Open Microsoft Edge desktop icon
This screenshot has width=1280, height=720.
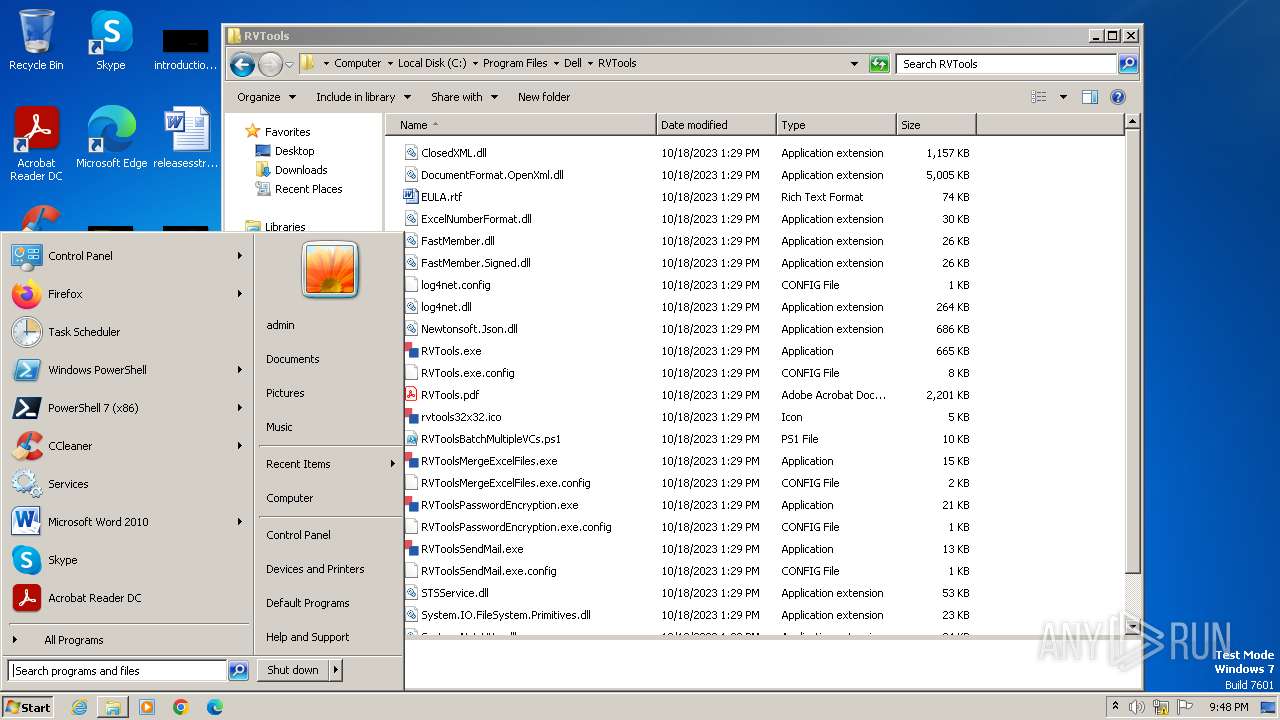pyautogui.click(x=111, y=138)
